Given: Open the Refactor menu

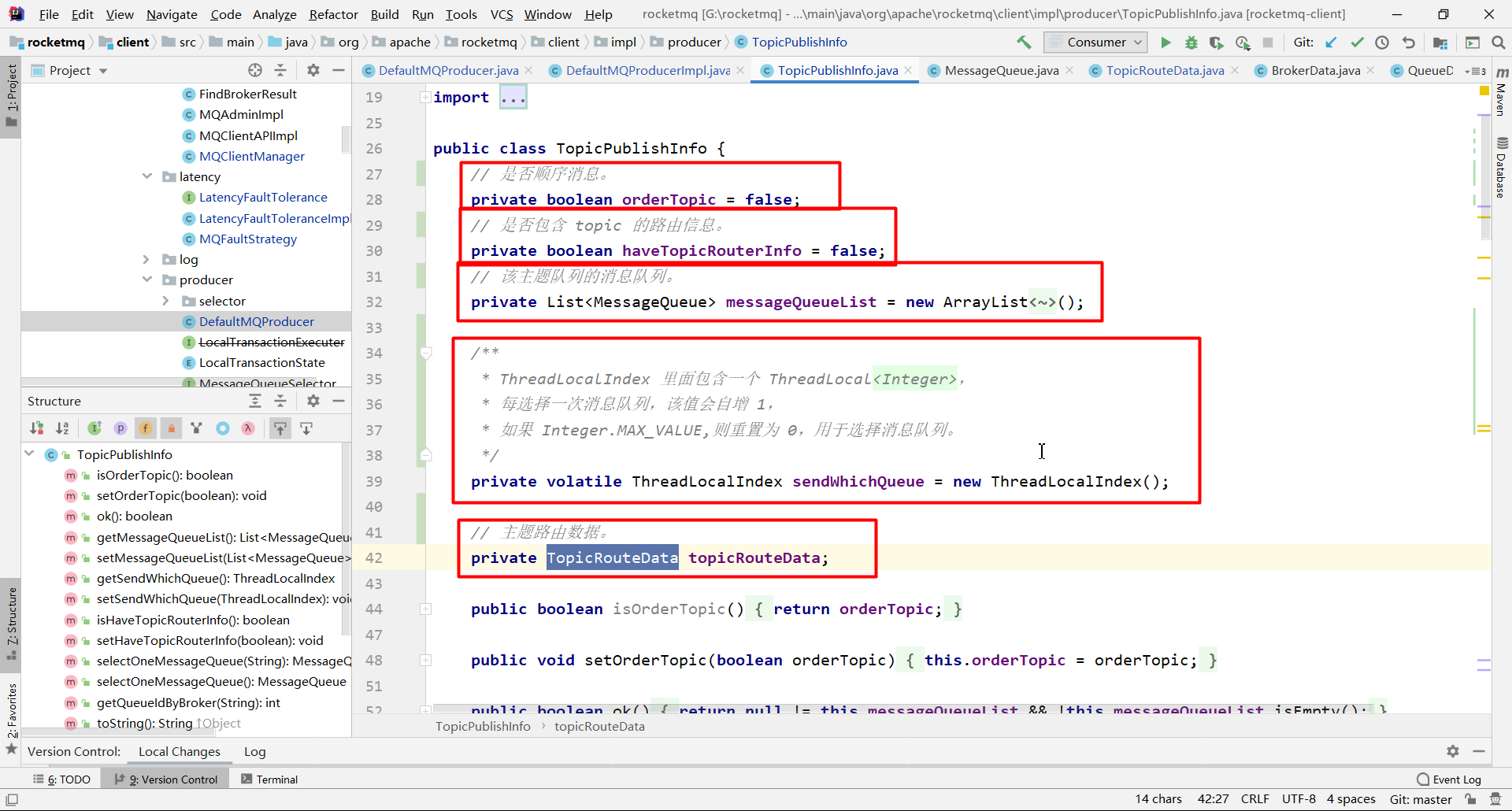Looking at the screenshot, I should [x=334, y=14].
